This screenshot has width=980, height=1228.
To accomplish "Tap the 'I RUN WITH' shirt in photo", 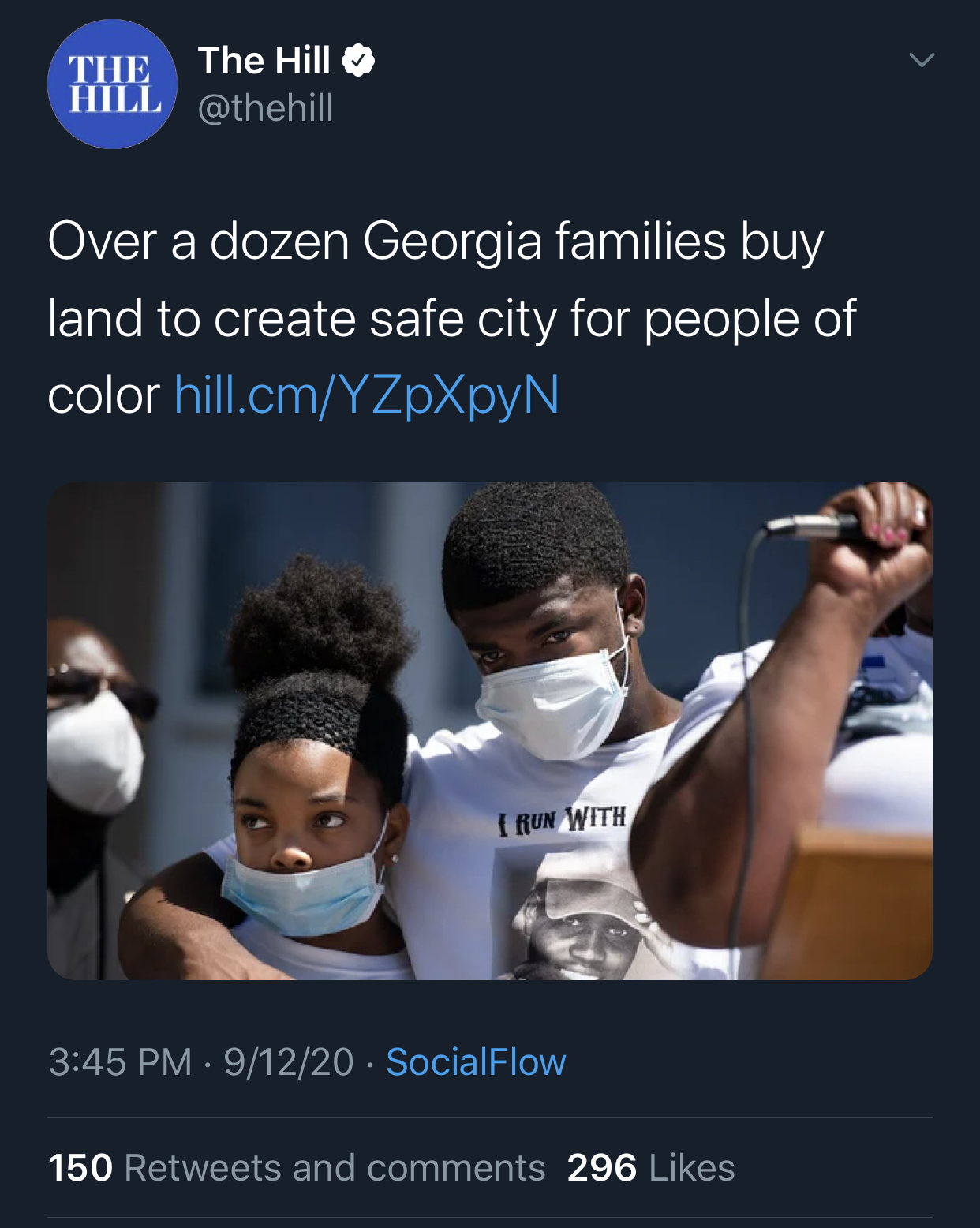I will (563, 821).
